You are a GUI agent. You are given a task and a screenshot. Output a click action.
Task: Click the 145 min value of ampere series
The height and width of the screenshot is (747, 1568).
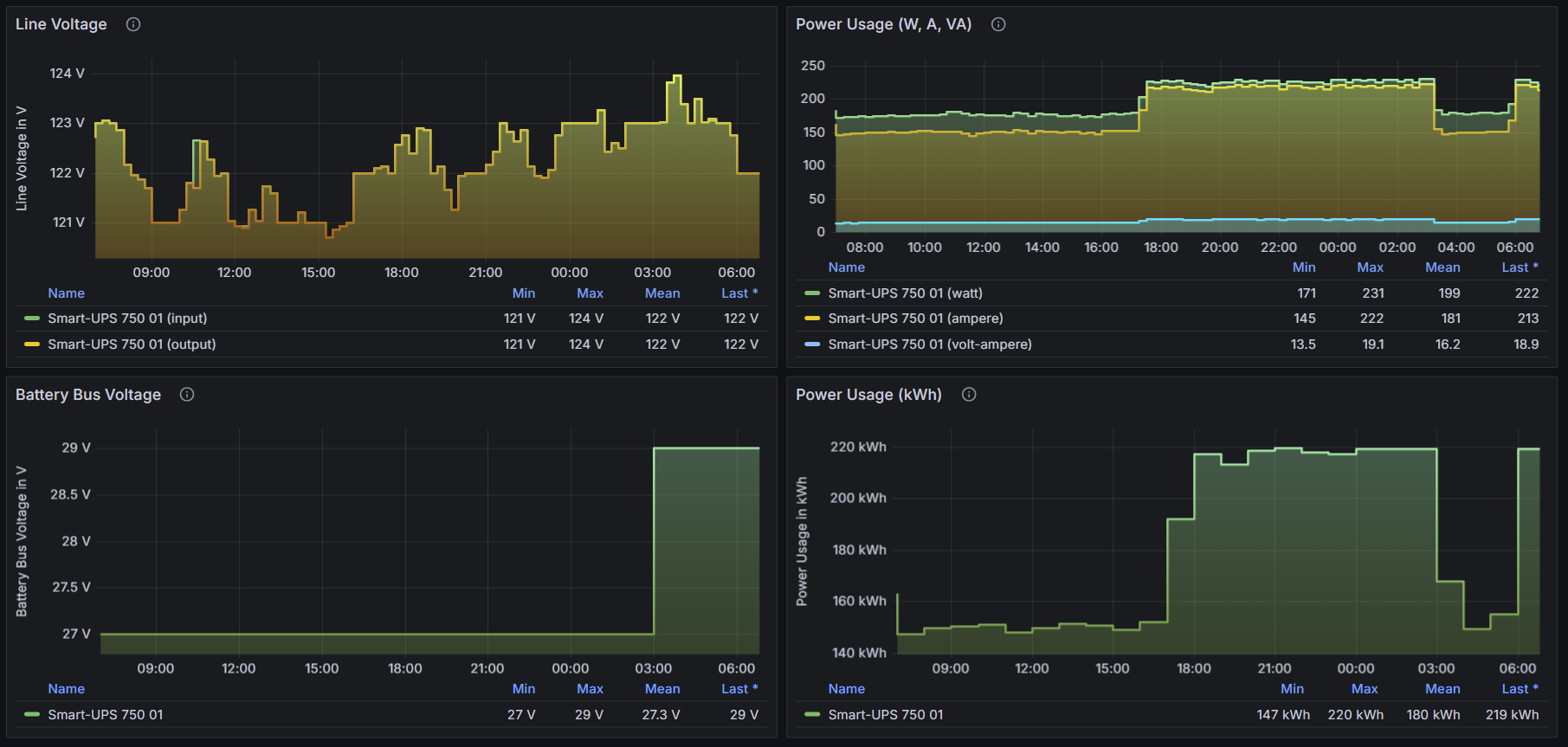pyautogui.click(x=1305, y=319)
